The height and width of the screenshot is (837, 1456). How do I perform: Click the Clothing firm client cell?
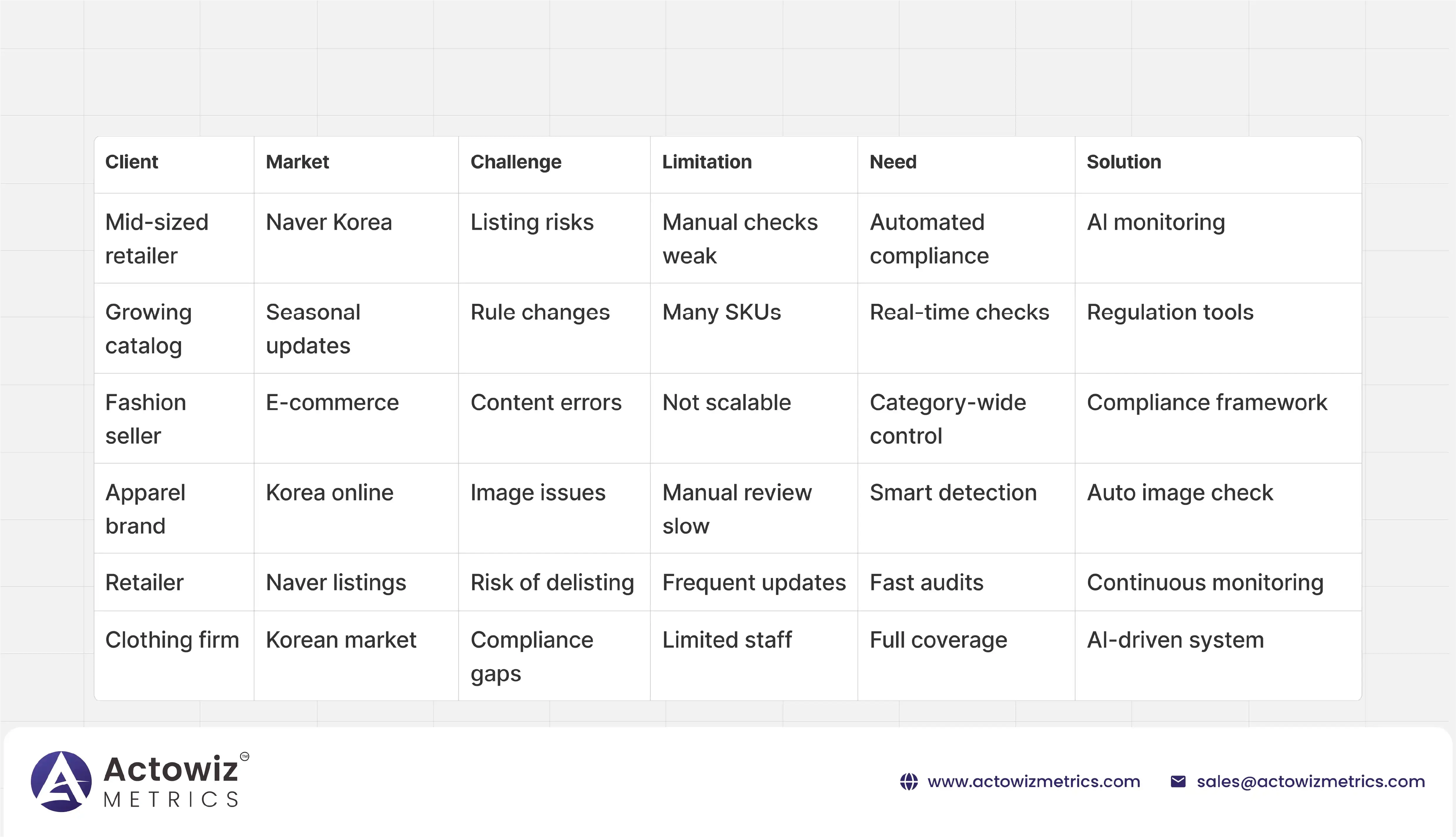(172, 640)
